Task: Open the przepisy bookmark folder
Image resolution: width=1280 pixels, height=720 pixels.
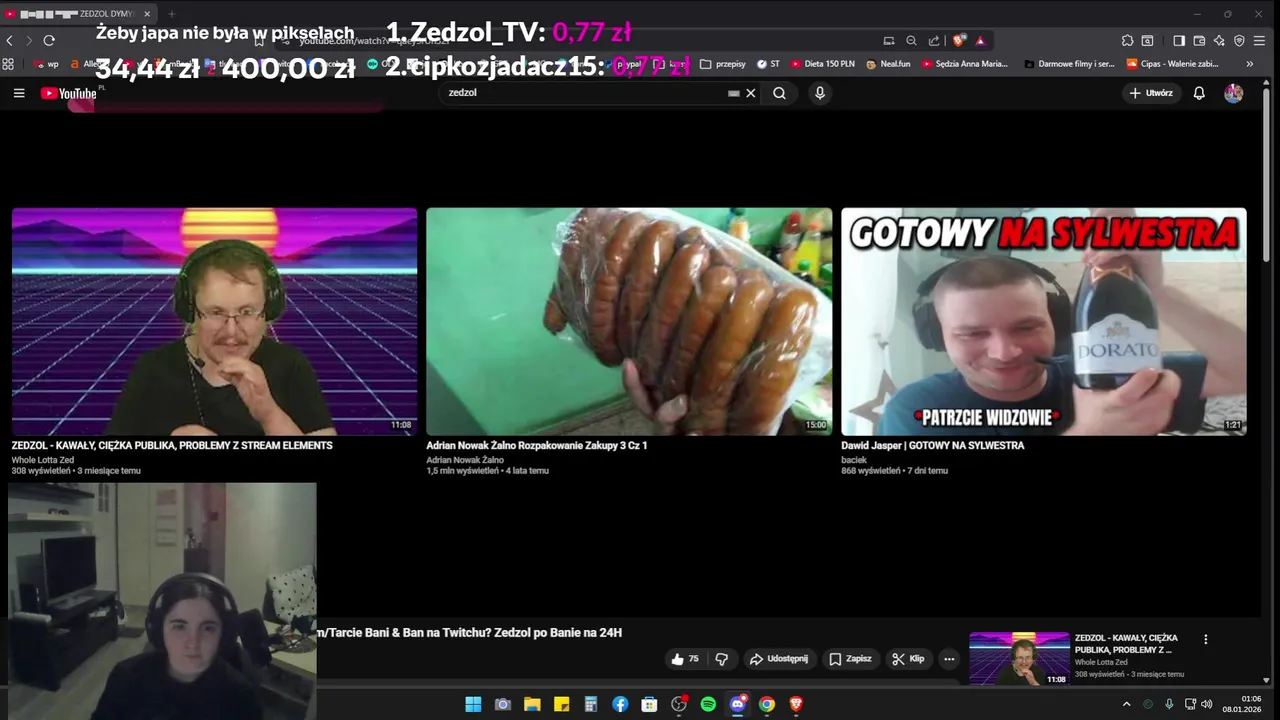Action: tap(723, 64)
